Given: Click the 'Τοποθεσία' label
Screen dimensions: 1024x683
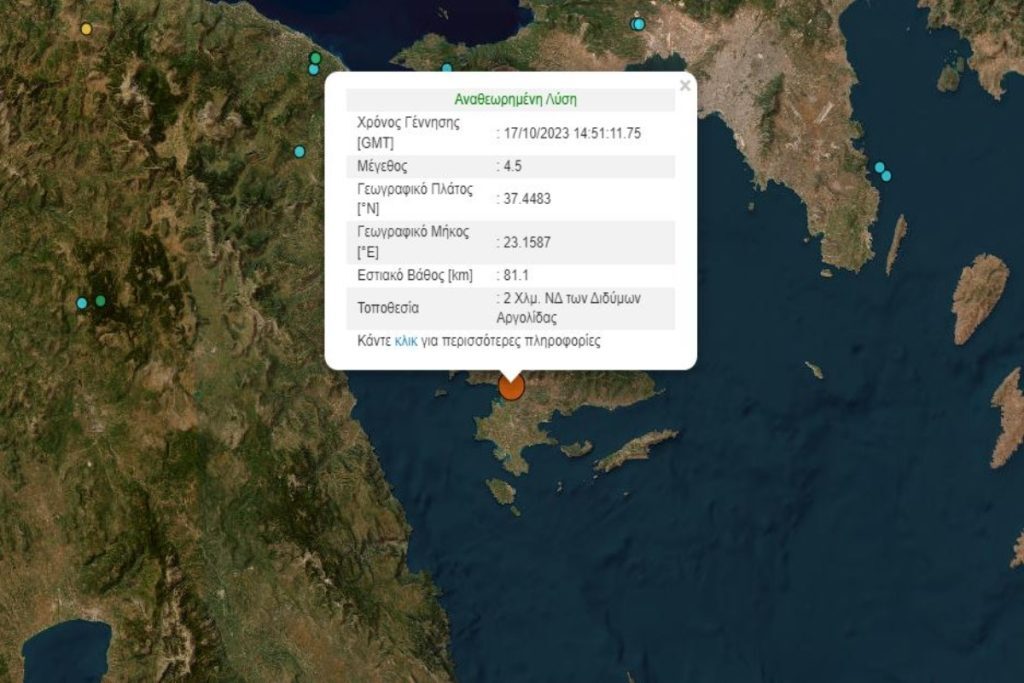Looking at the screenshot, I should click(388, 308).
